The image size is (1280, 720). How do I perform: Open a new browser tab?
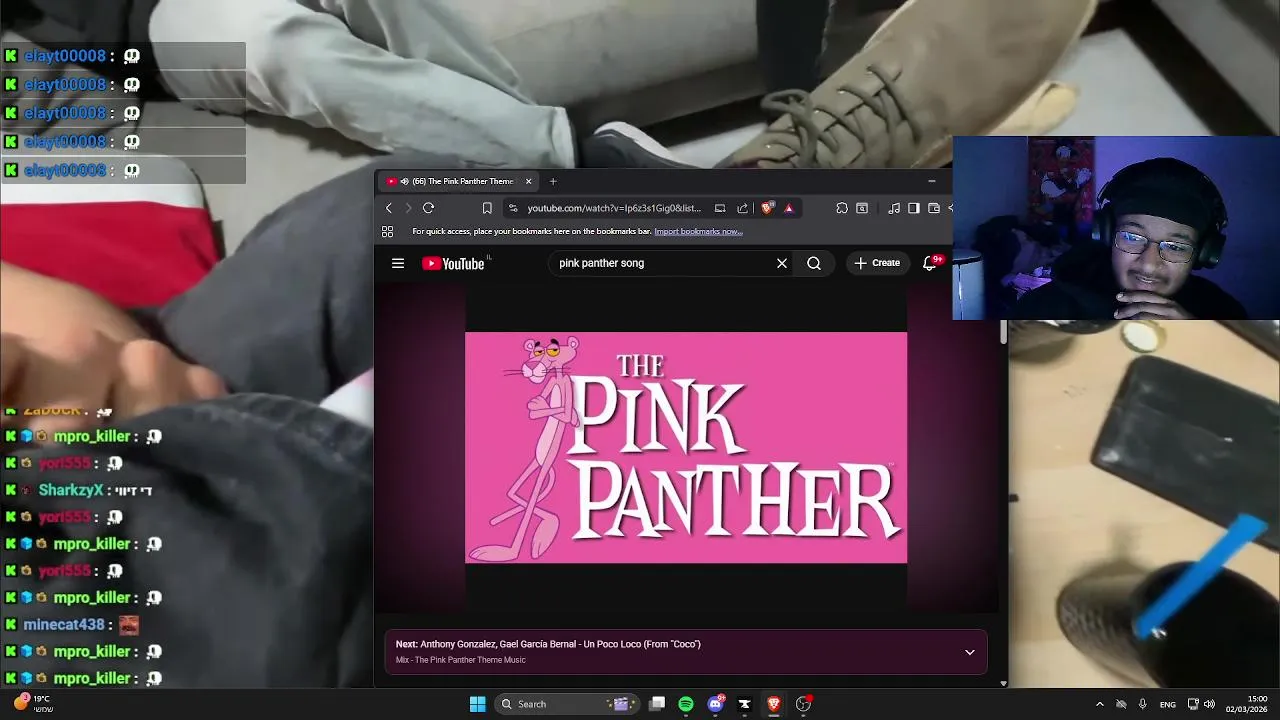(553, 181)
